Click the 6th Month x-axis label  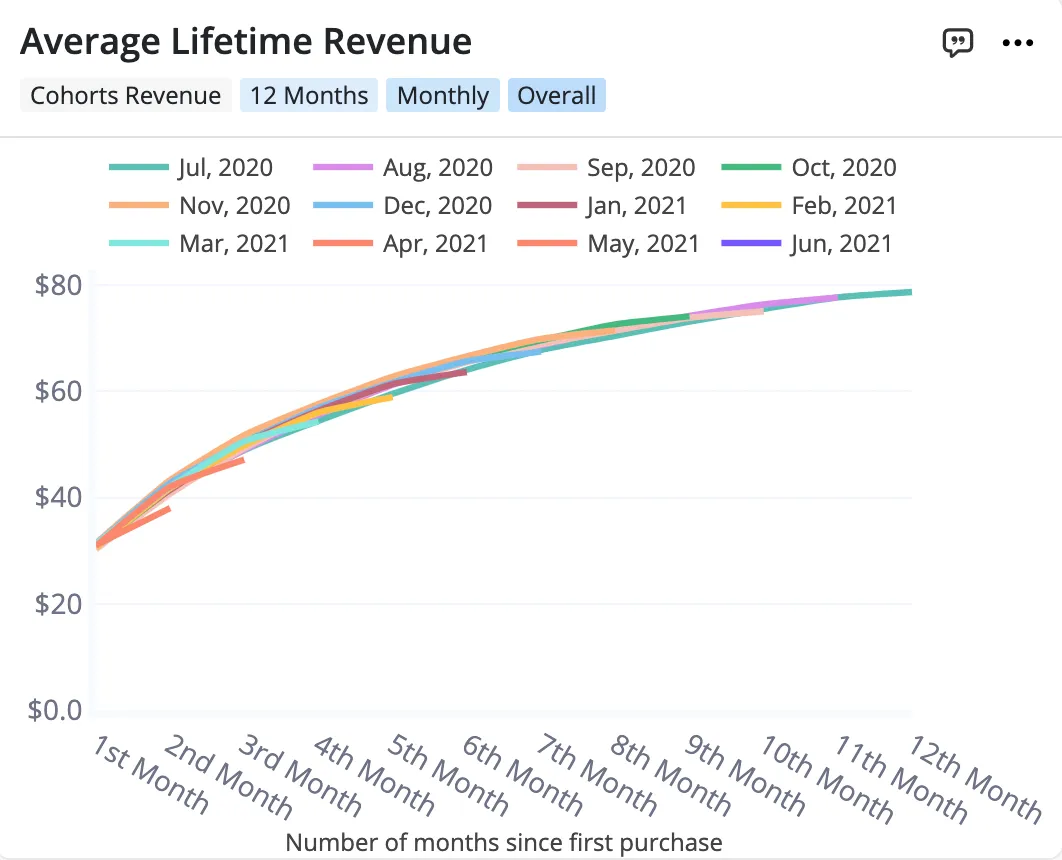(x=522, y=774)
